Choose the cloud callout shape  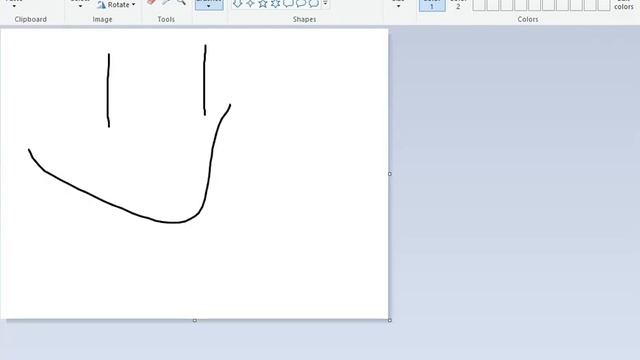313,3
